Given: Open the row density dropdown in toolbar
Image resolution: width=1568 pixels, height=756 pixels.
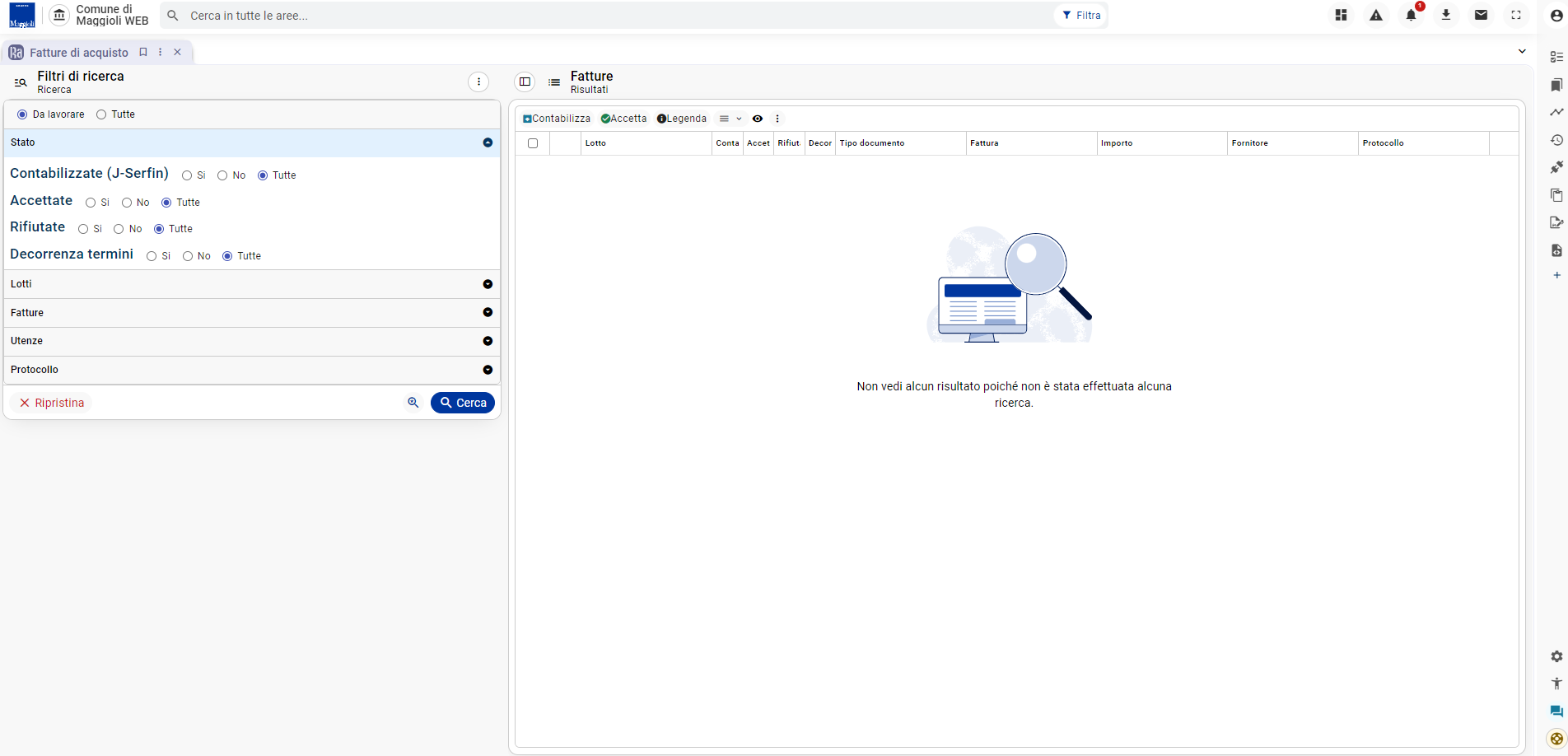Looking at the screenshot, I should click(730, 119).
